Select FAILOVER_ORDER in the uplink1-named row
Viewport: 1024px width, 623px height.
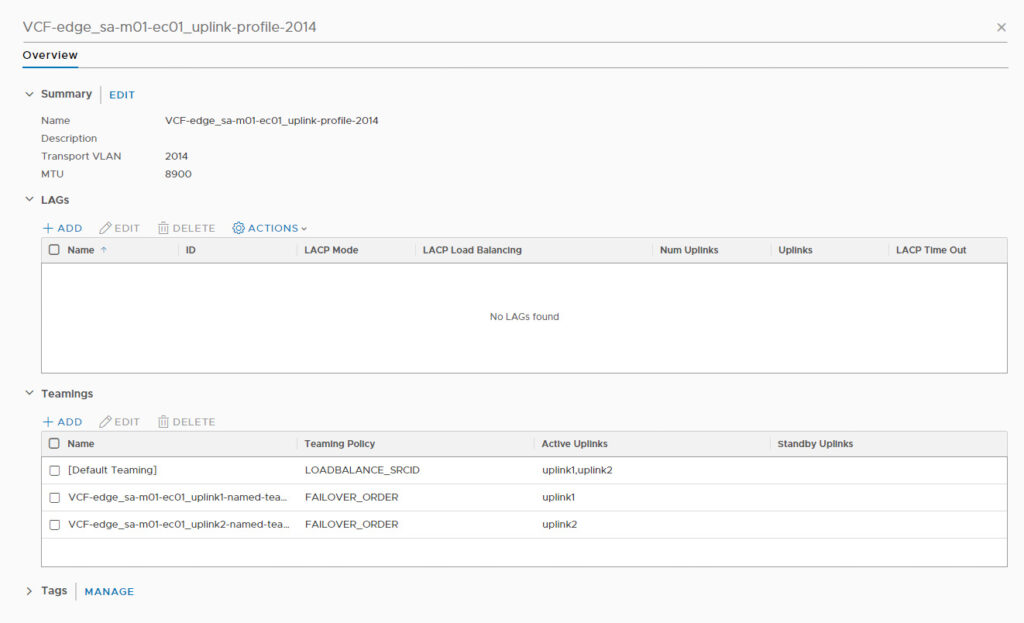(x=351, y=497)
